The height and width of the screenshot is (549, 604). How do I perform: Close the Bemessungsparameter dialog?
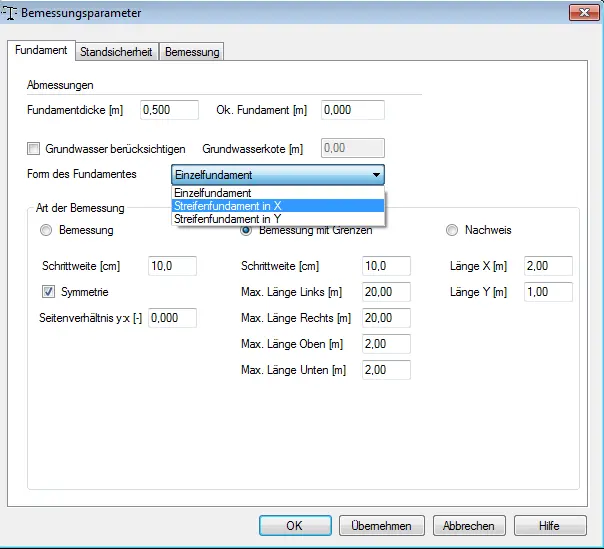[x=584, y=13]
